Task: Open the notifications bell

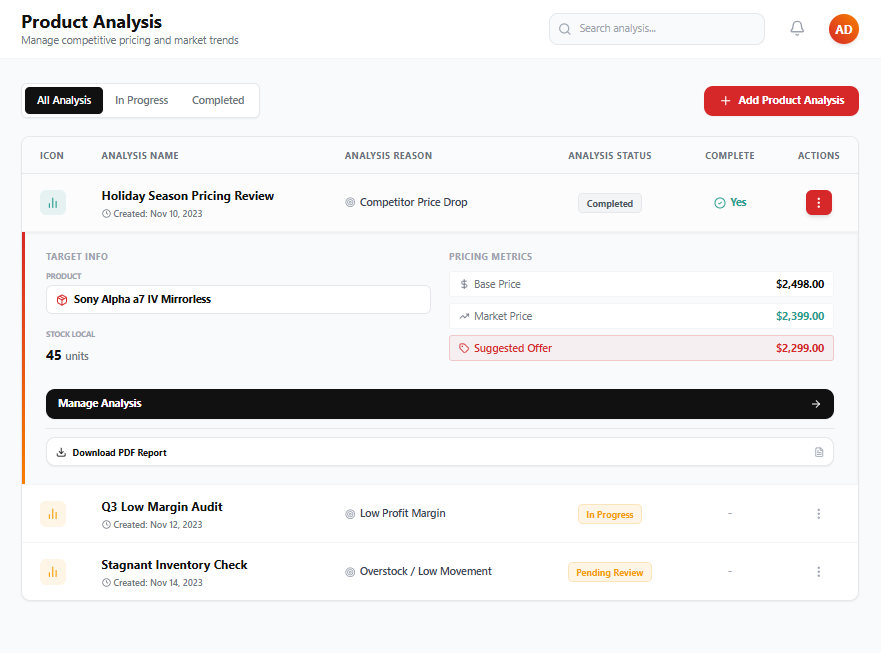Action: [797, 28]
